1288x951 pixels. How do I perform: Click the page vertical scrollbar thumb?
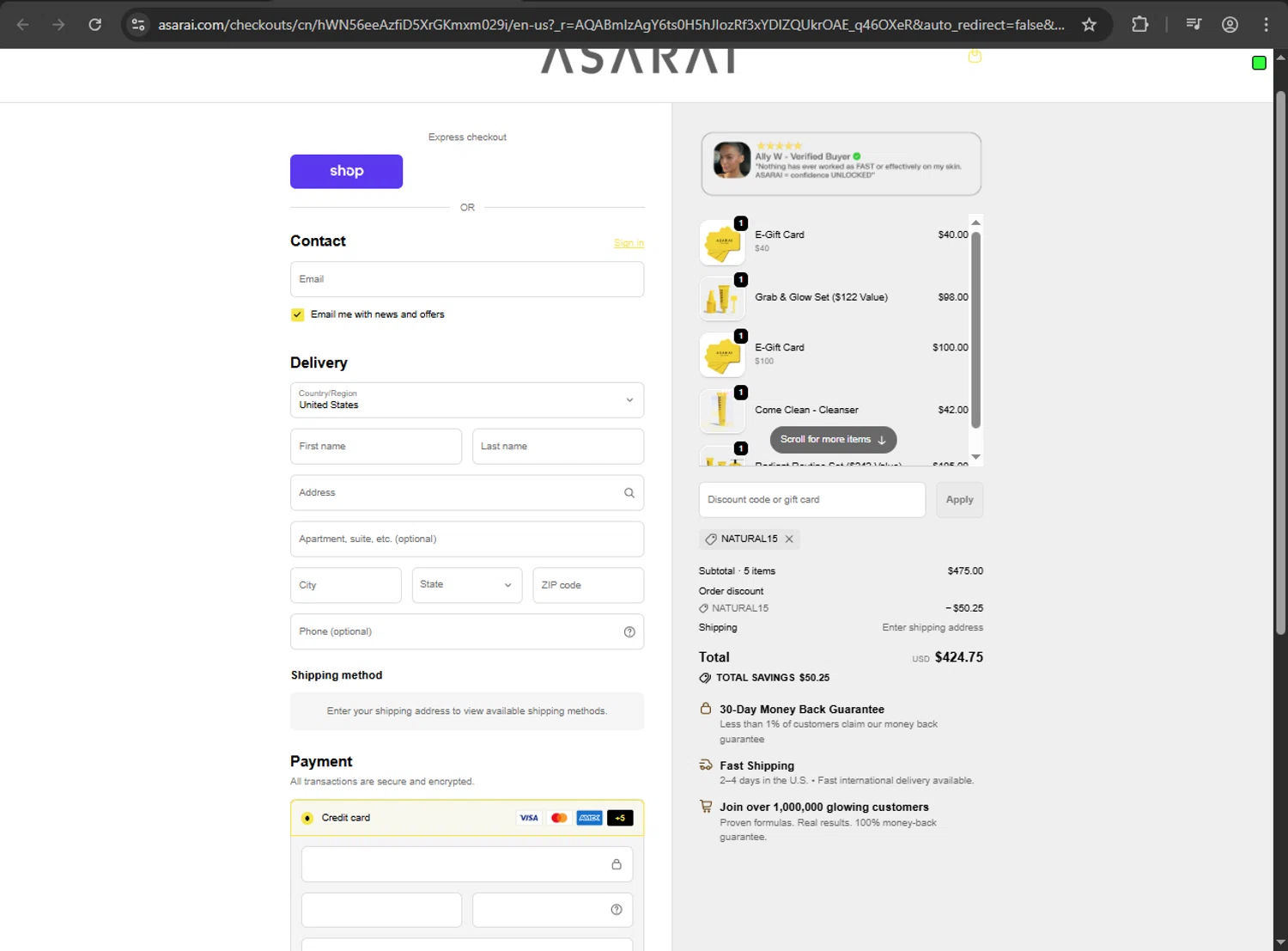[x=1280, y=361]
